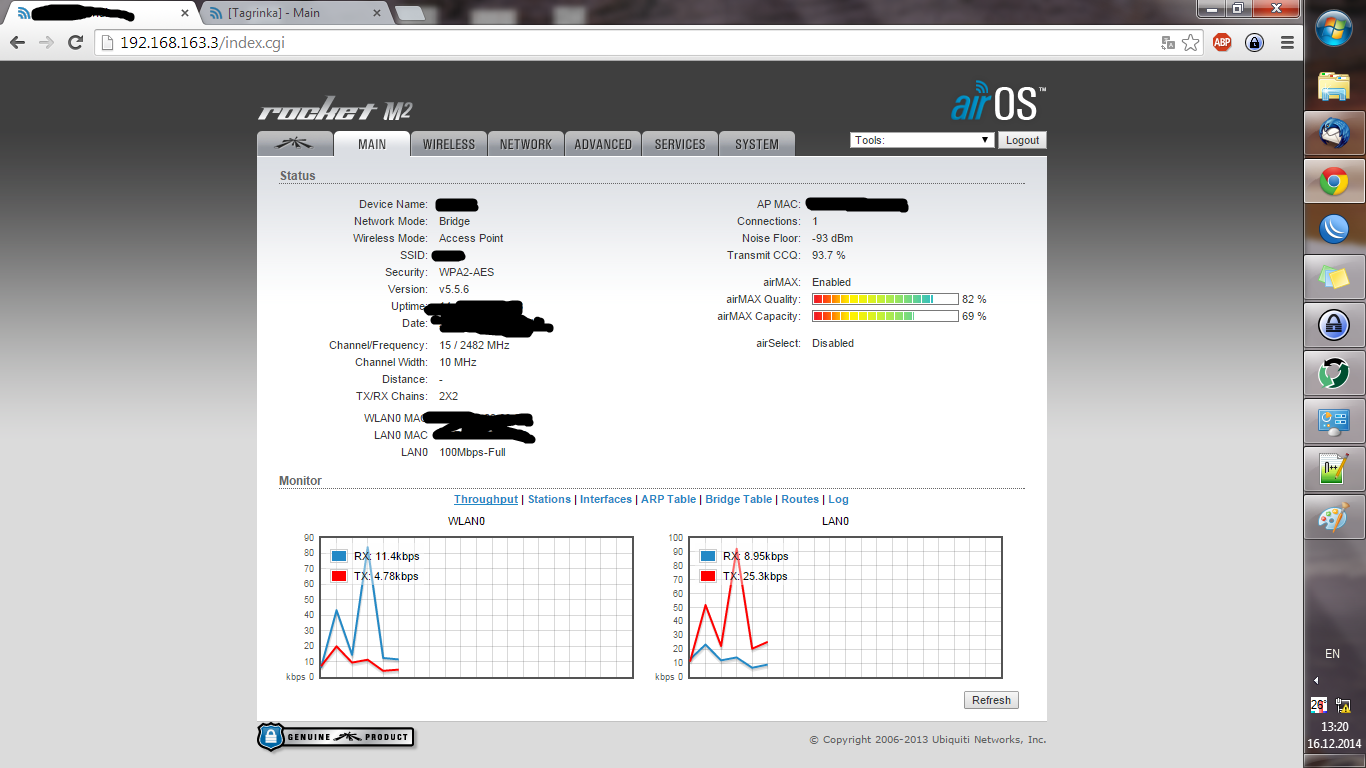The height and width of the screenshot is (768, 1366).
Task: Open Paint from the taskbar
Action: click(x=1334, y=517)
